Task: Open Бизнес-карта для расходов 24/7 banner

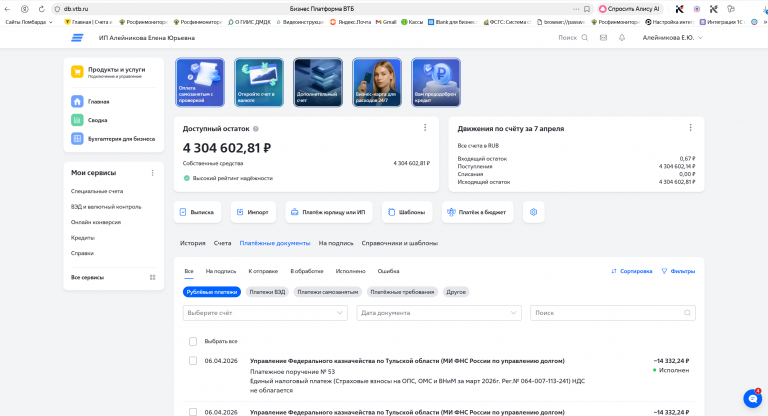Action: [x=377, y=82]
